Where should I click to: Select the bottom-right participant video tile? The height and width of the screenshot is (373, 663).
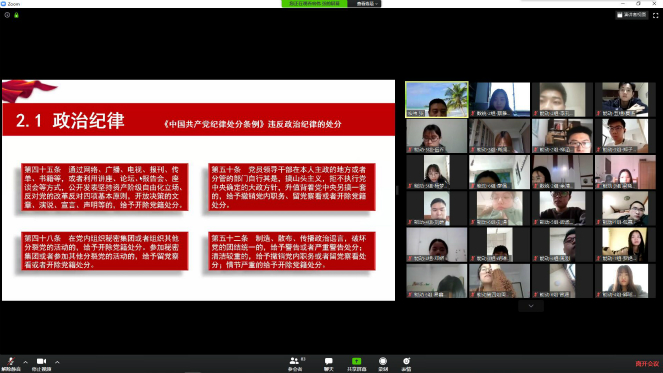[x=625, y=281]
